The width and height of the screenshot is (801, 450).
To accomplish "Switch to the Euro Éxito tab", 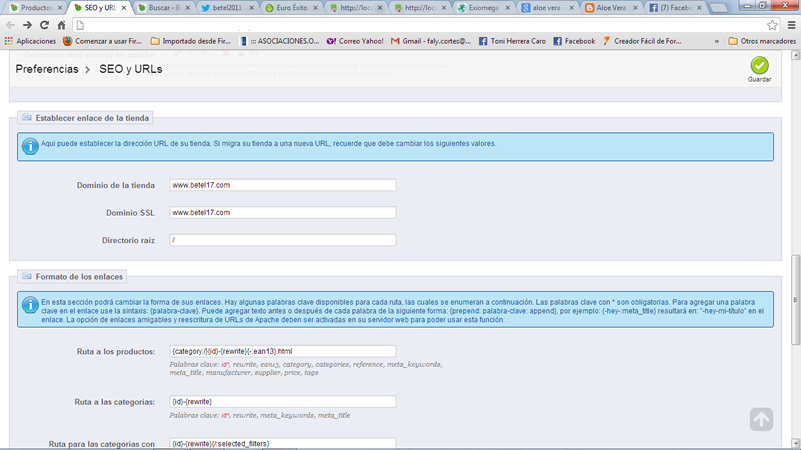I will coord(292,8).
